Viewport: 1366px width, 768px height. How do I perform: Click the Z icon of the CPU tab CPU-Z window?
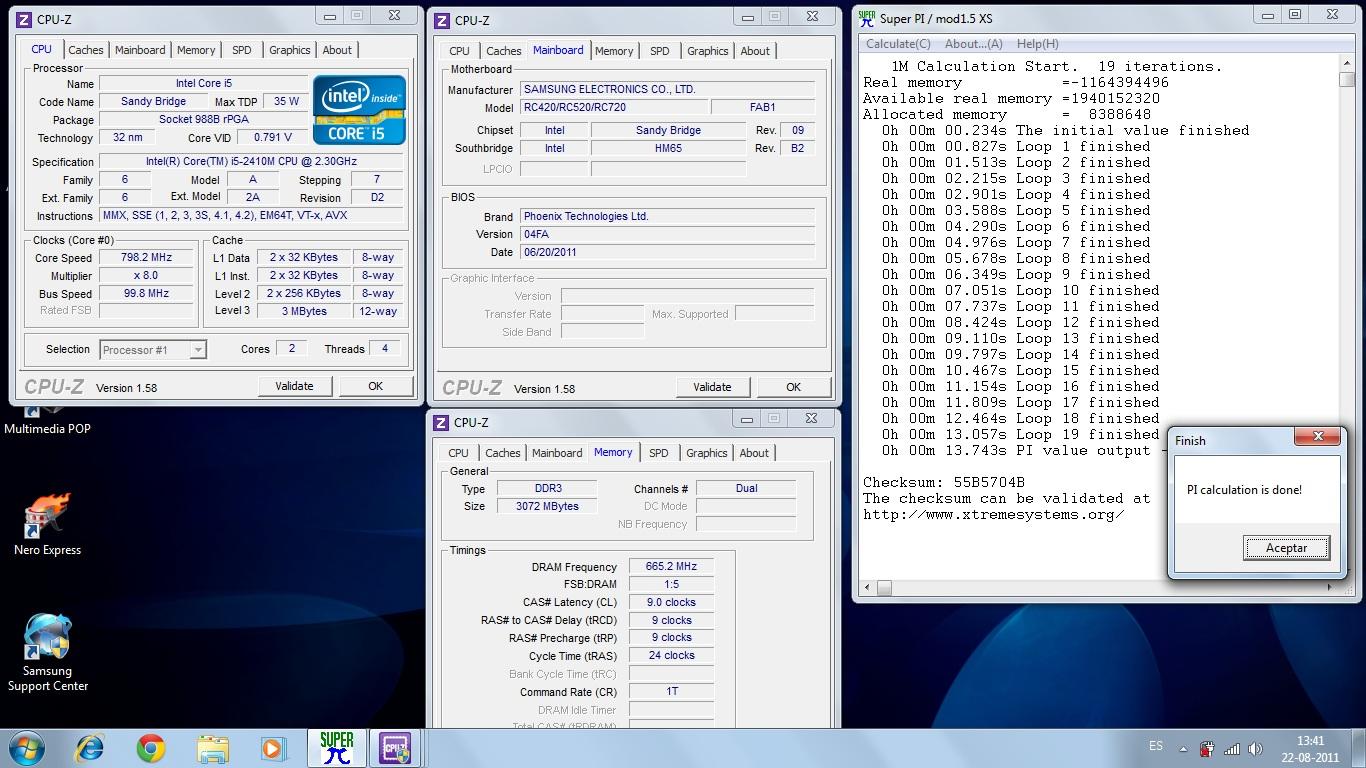(x=24, y=19)
